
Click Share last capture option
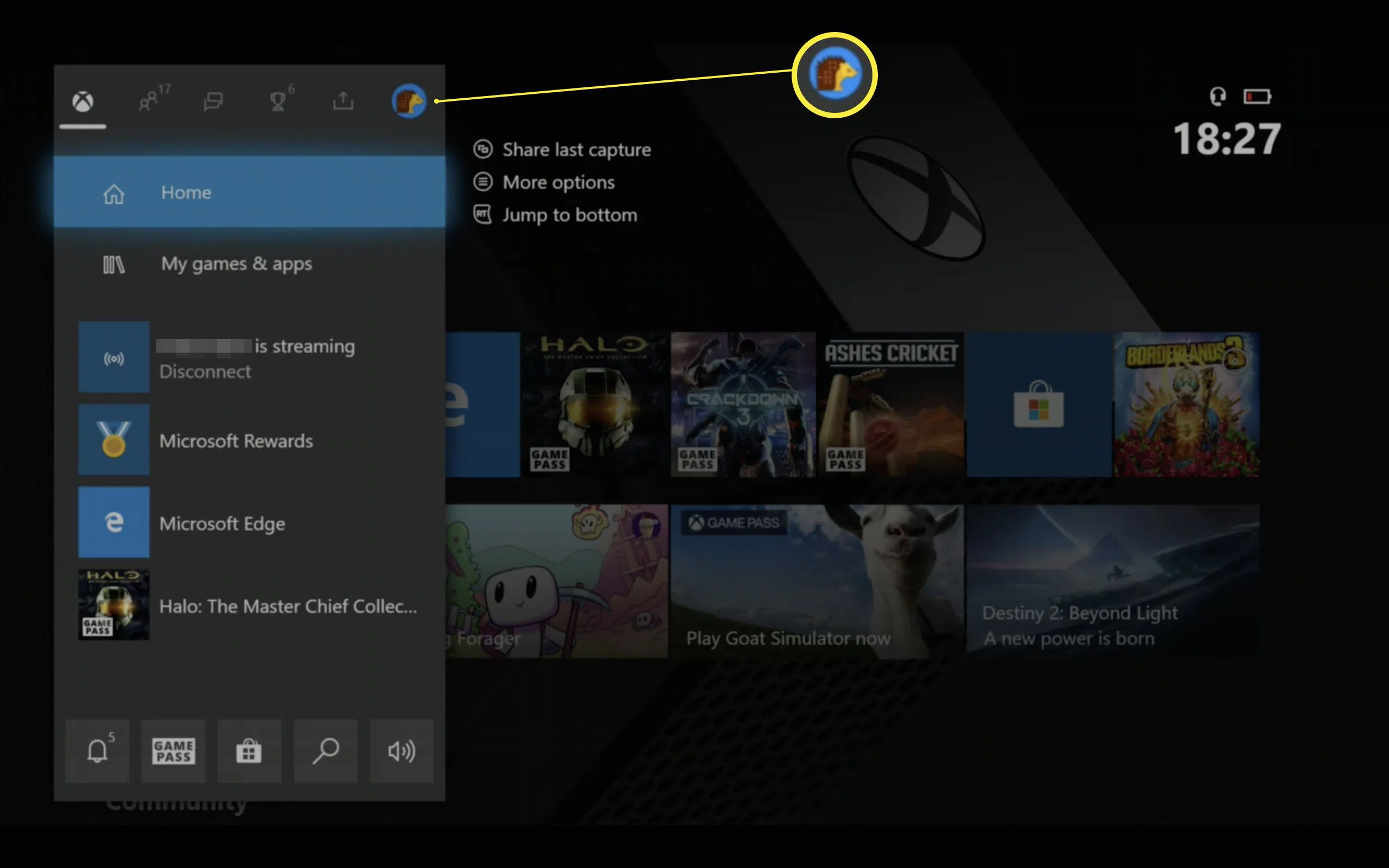click(x=575, y=149)
